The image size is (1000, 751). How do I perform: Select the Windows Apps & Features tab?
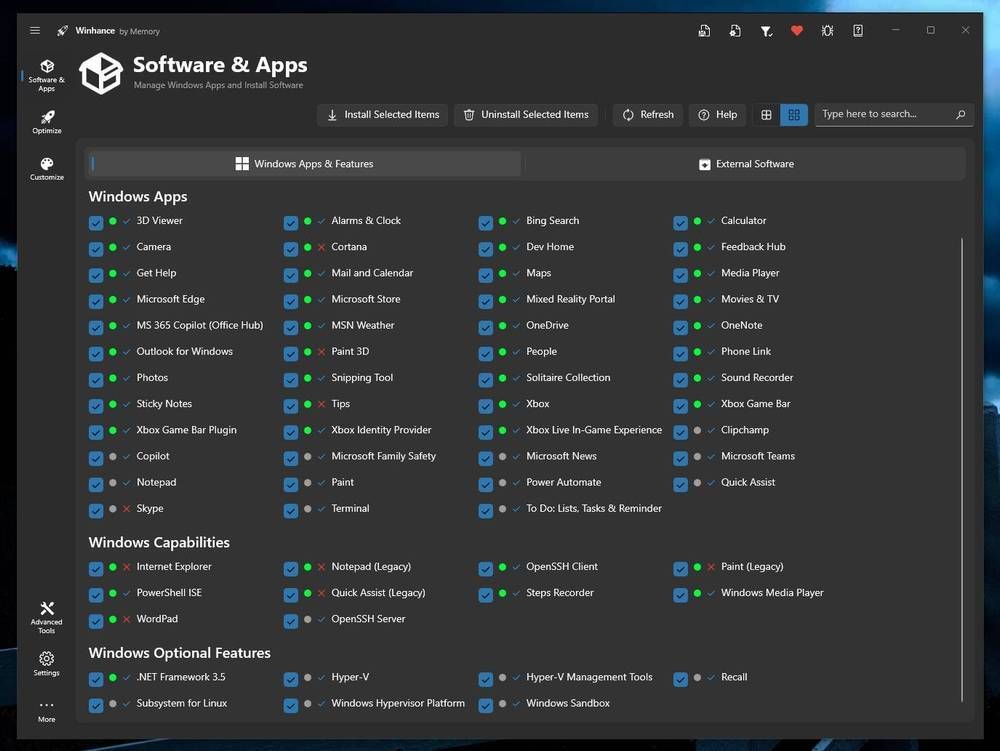306,163
